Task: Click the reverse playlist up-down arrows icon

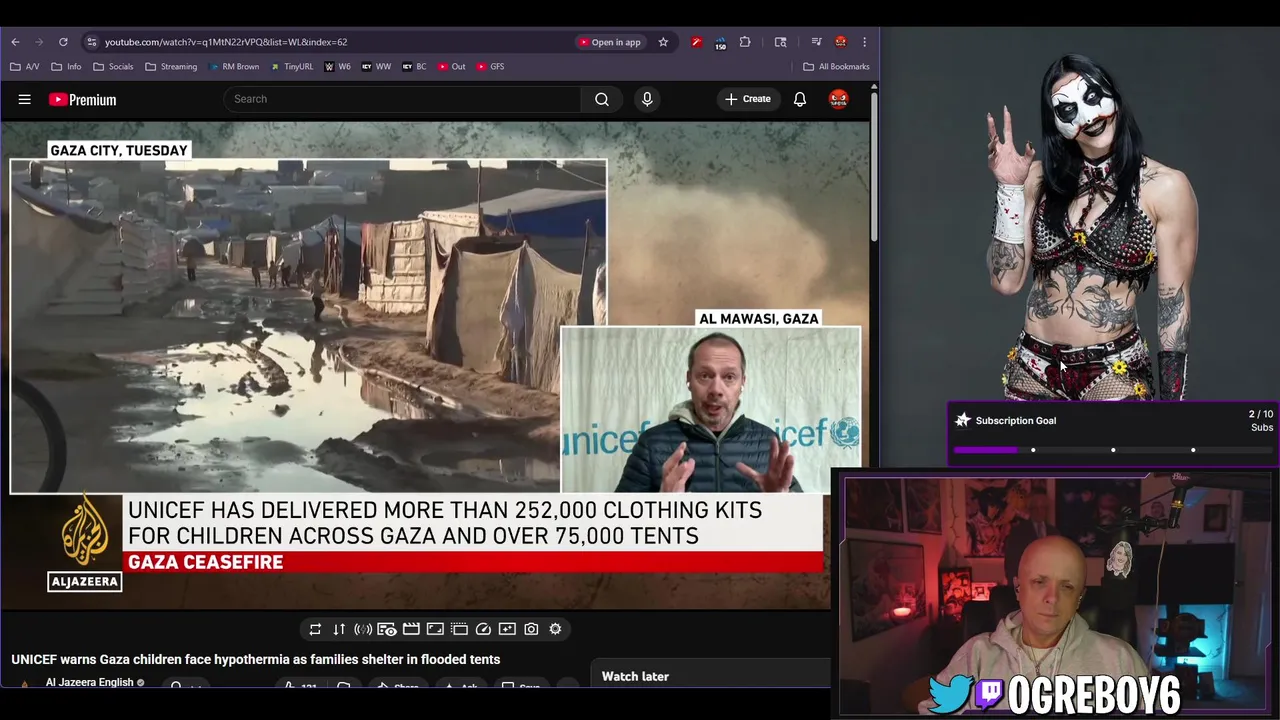Action: [339, 629]
